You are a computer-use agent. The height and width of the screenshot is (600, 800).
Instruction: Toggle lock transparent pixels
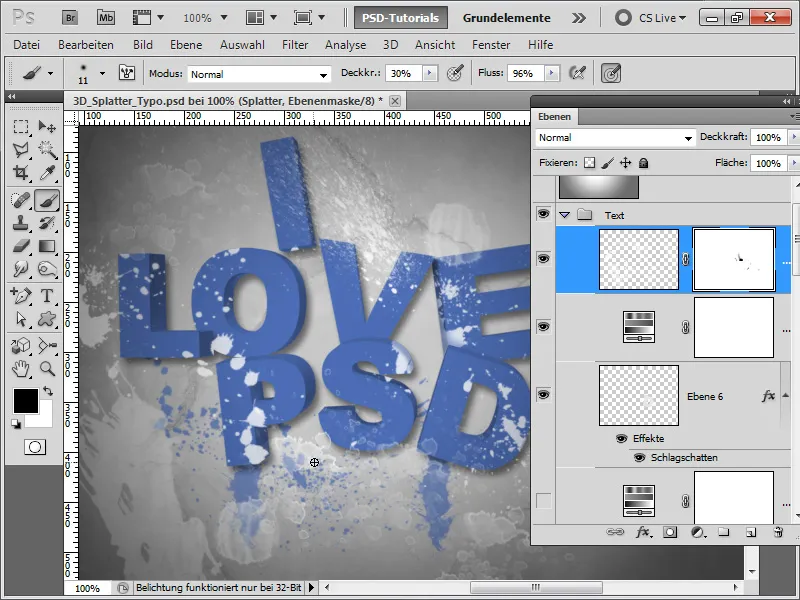[x=589, y=163]
